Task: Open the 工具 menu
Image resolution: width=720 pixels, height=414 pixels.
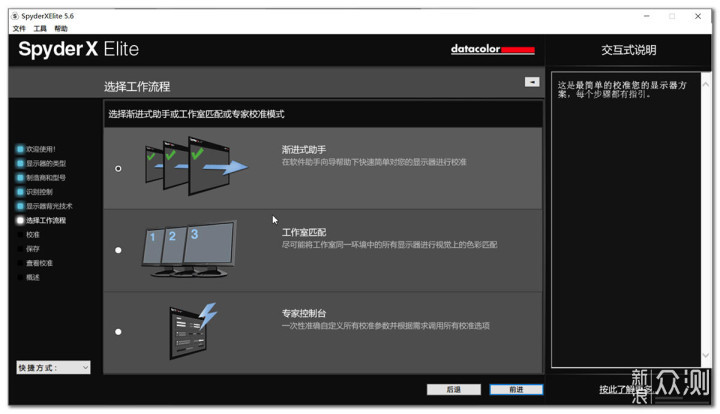Action: [40, 28]
